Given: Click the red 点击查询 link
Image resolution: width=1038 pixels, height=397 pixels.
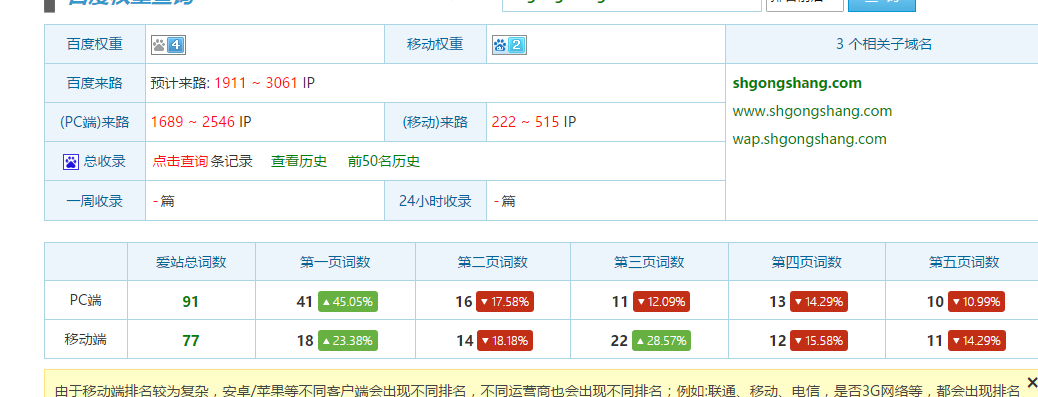Looking at the screenshot, I should 180,161.
